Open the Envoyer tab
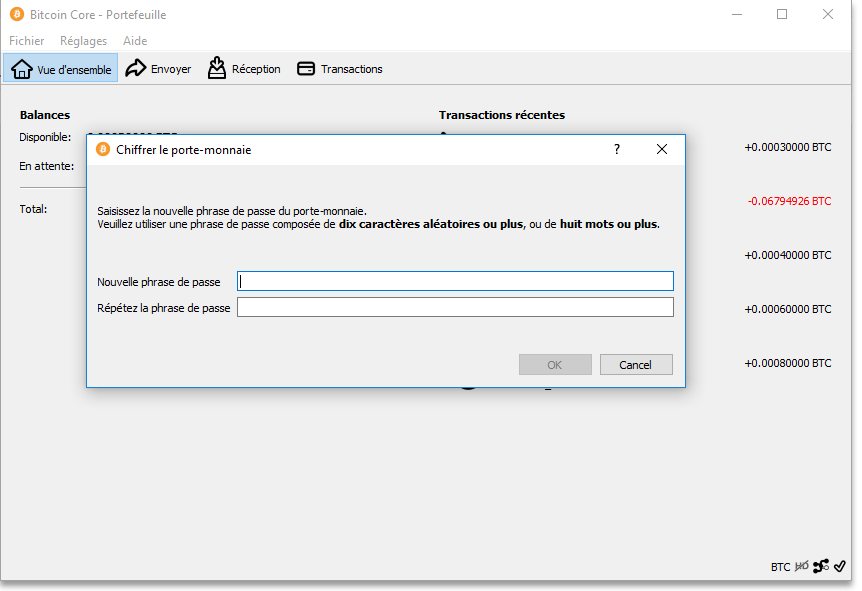Viewport: 862px width, 591px height. pyautogui.click(x=158, y=69)
